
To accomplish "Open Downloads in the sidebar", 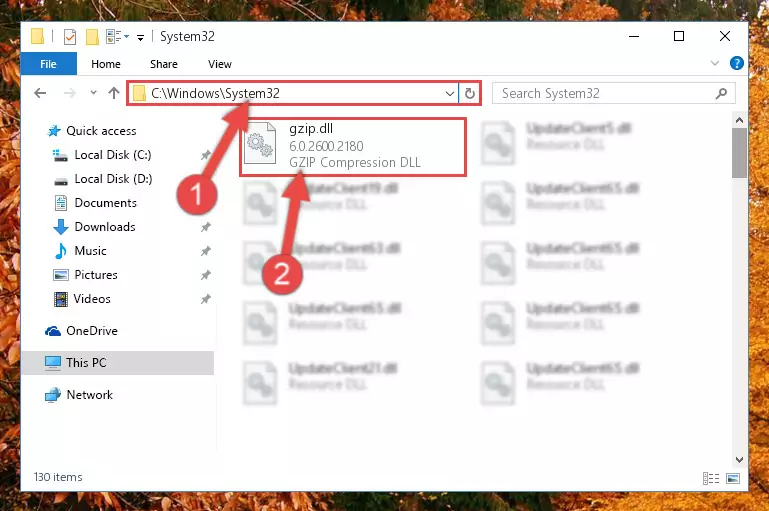I will [105, 227].
